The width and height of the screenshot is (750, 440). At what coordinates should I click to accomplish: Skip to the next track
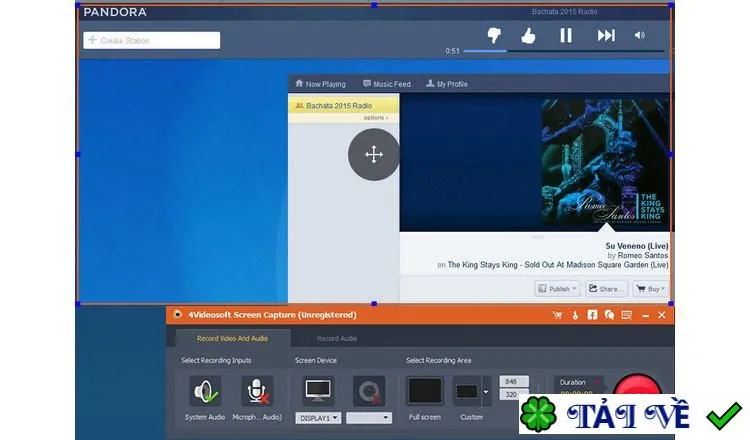click(606, 35)
